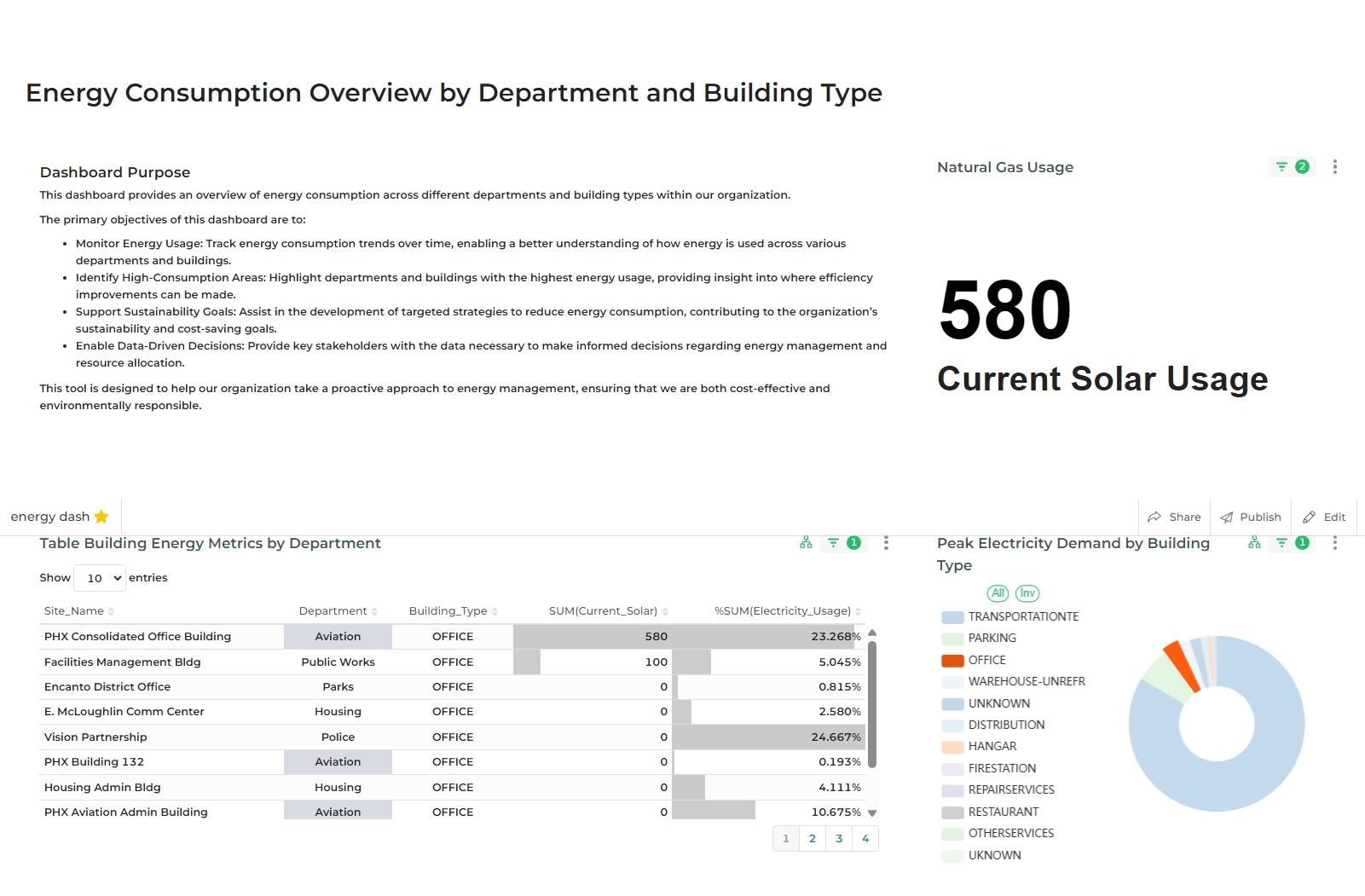This screenshot has width=1365, height=896.
Task: Click the Police department cell
Action: 338,737
